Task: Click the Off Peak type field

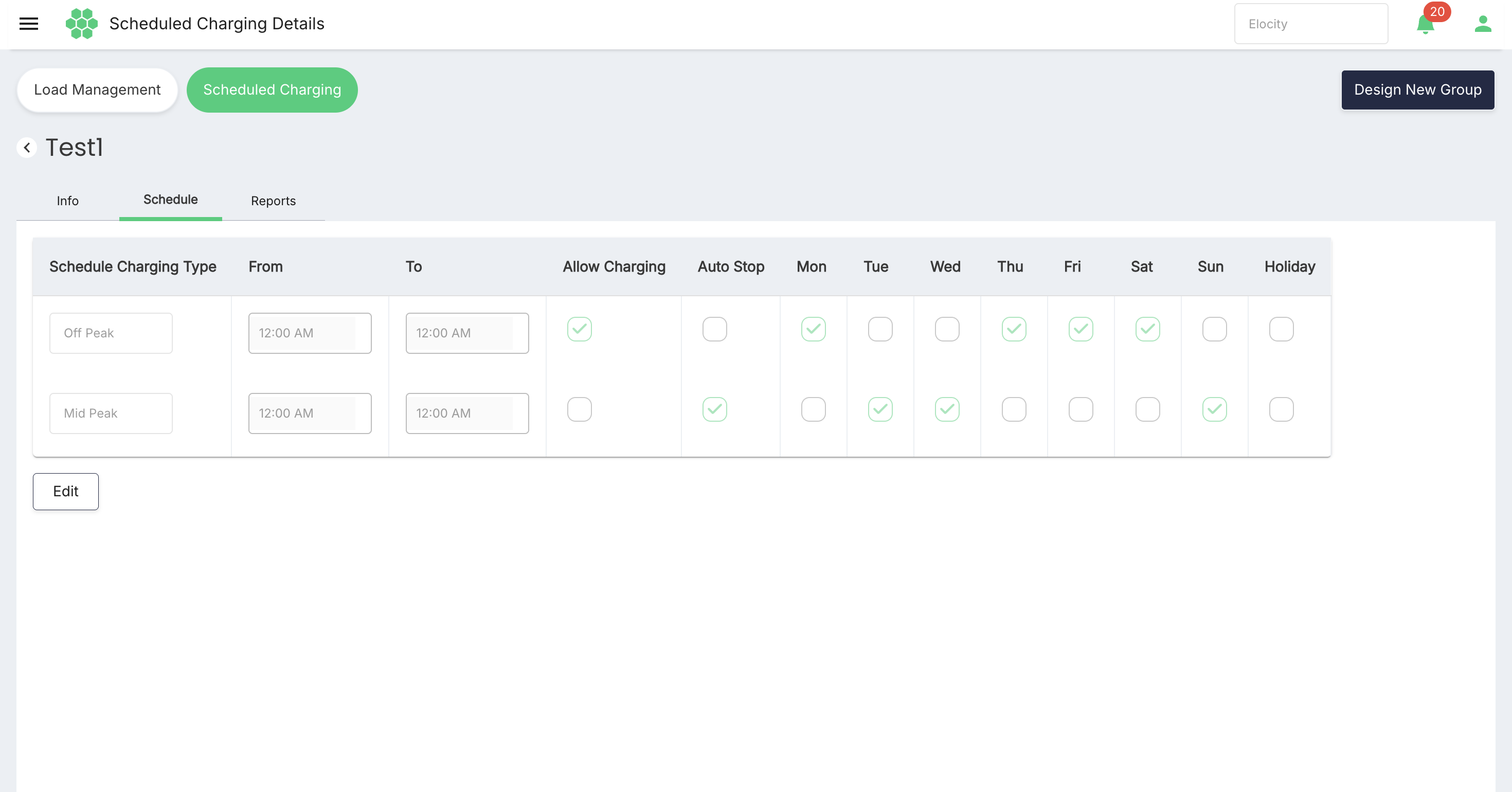Action: click(x=111, y=333)
